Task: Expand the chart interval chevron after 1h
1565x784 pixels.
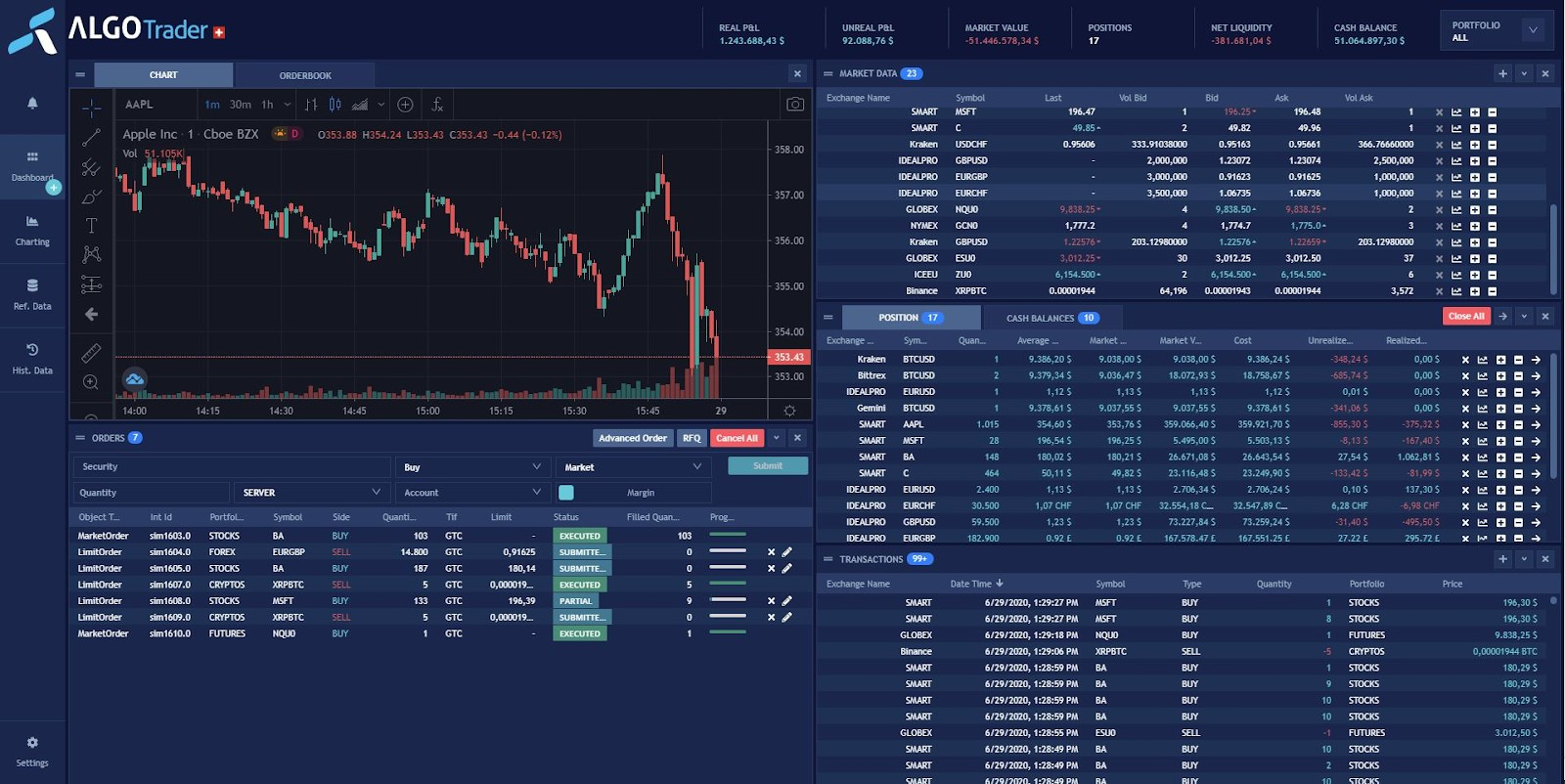Action: click(x=288, y=105)
